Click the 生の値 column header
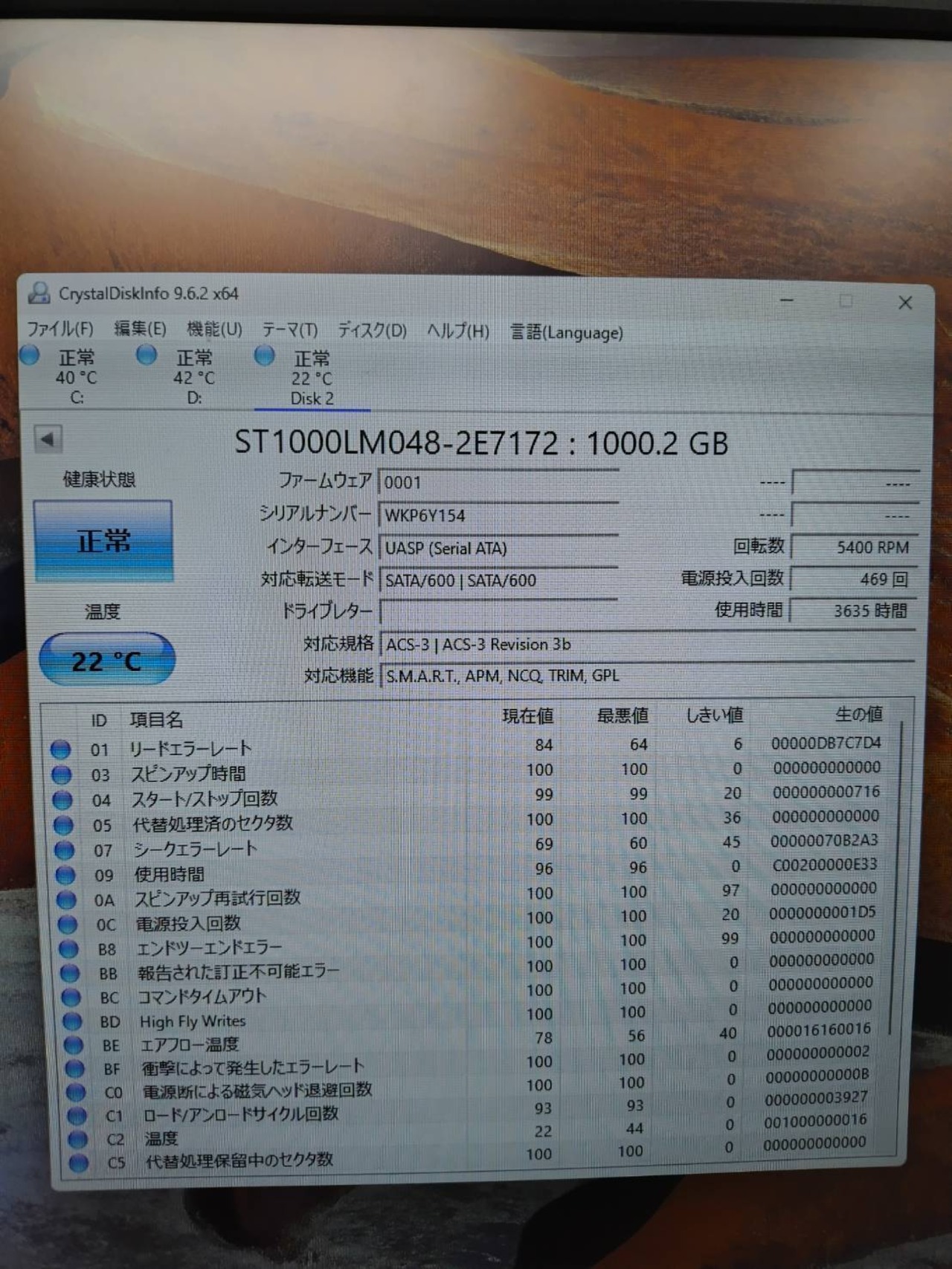 tap(859, 714)
